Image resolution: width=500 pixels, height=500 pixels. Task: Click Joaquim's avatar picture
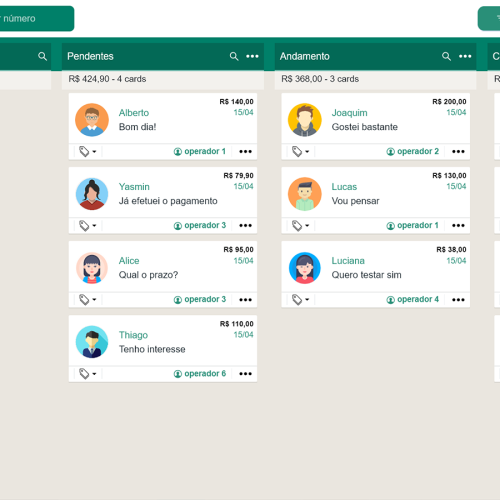305,120
